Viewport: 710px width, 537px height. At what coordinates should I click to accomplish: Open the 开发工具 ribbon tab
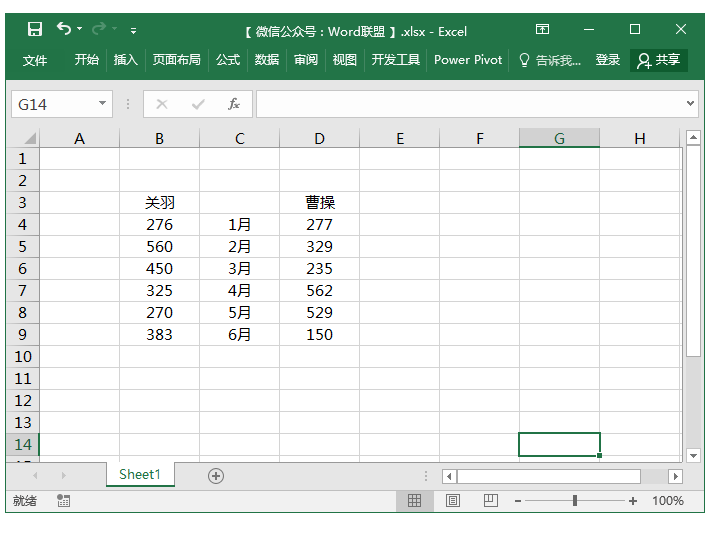pyautogui.click(x=396, y=60)
